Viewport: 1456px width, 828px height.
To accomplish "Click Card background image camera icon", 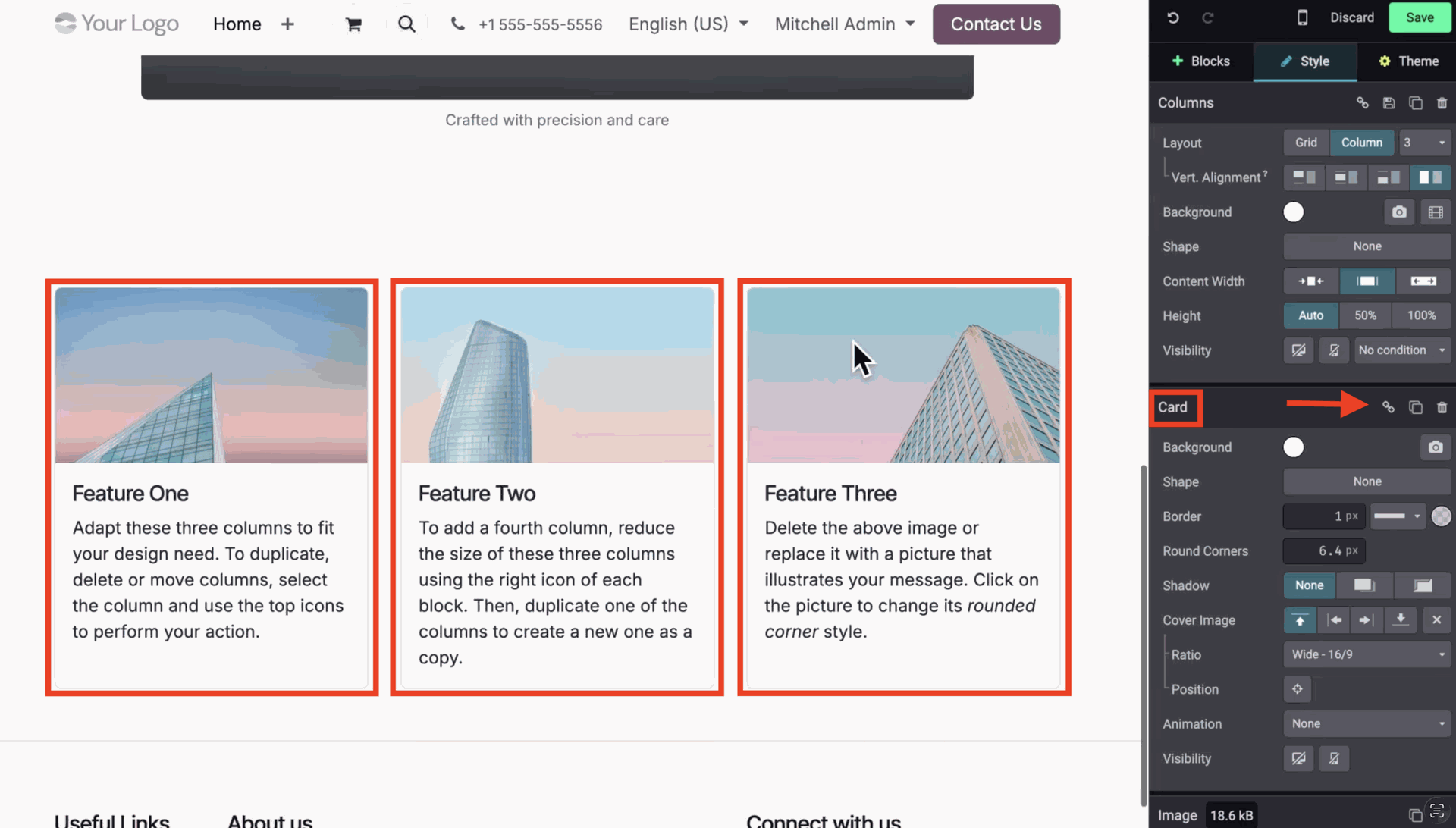I will pos(1435,447).
